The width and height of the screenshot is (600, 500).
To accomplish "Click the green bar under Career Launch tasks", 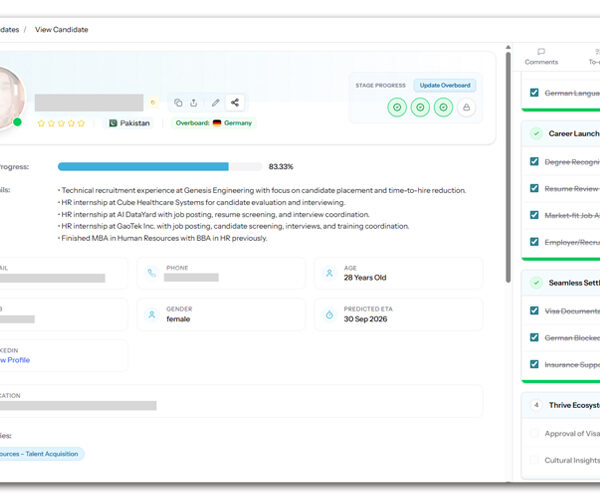I will pos(561,259).
